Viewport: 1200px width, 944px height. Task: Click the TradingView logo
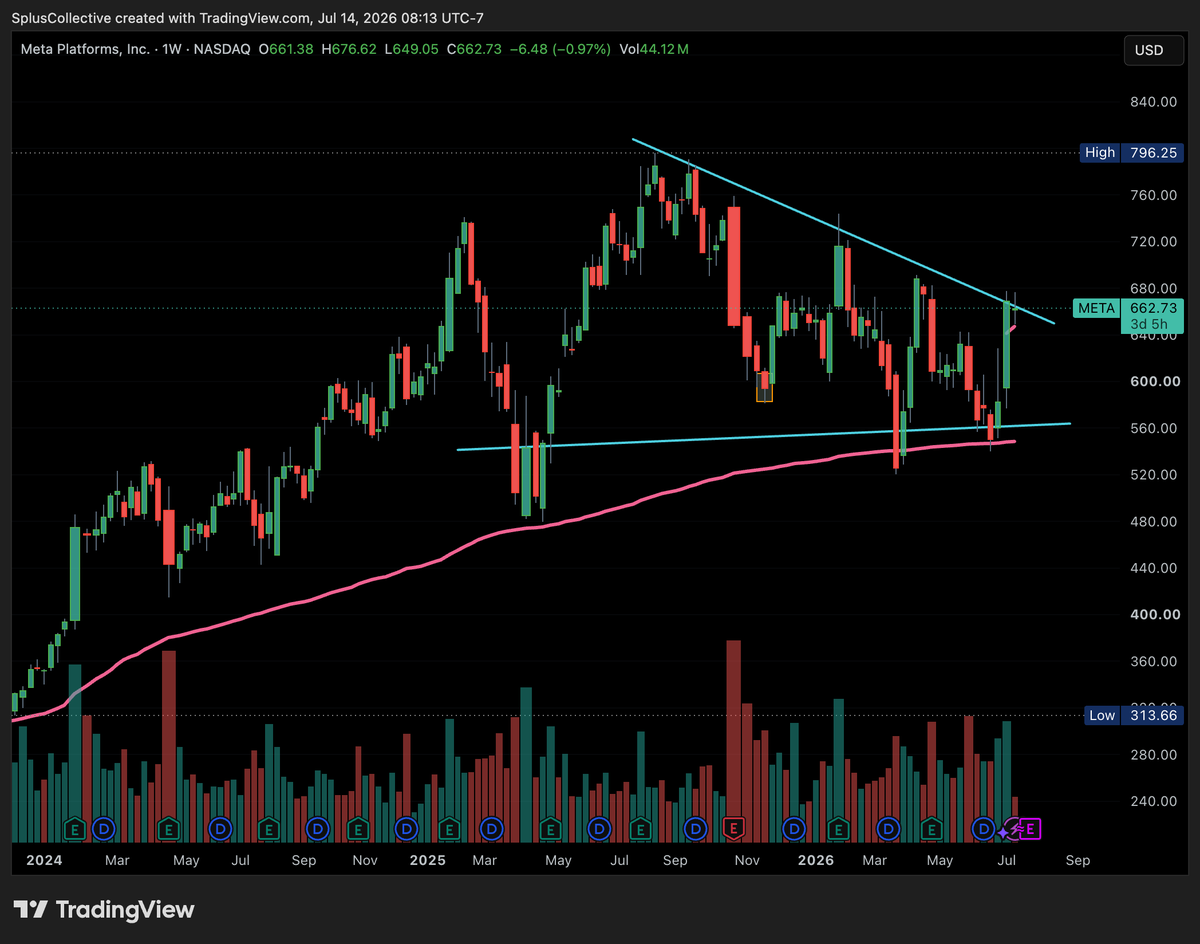(104, 909)
